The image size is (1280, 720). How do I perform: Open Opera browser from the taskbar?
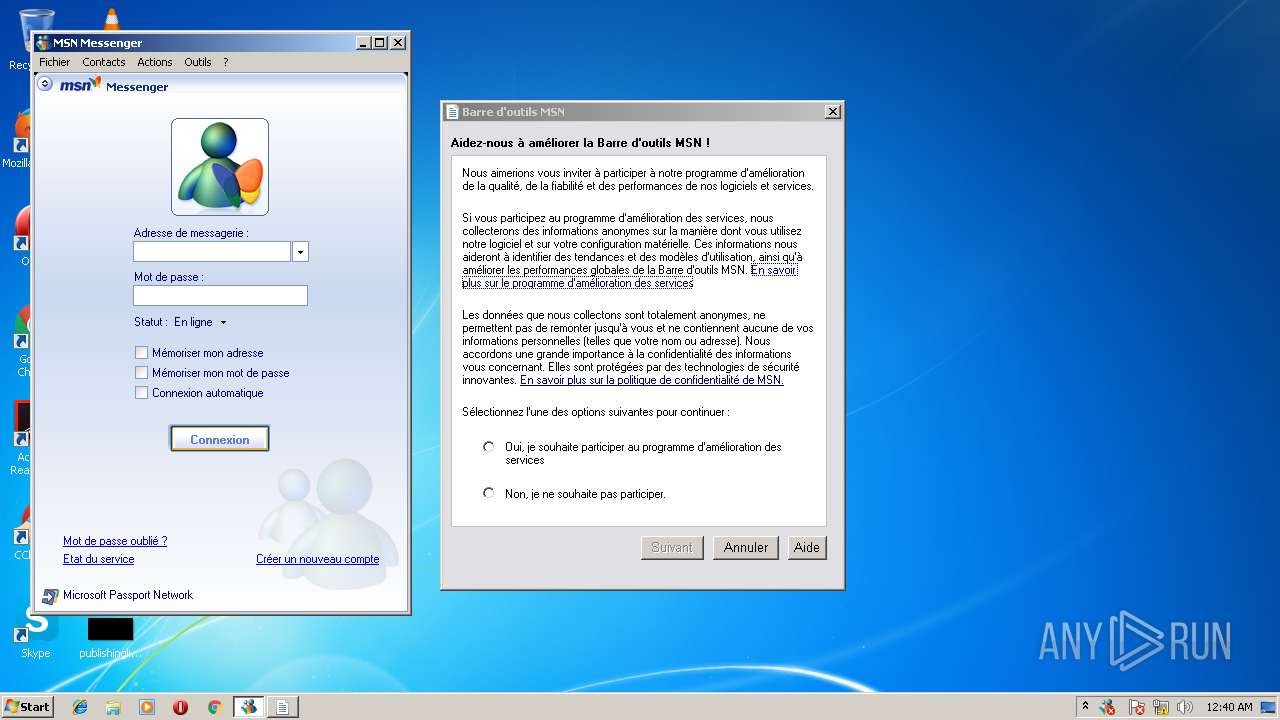tap(180, 707)
